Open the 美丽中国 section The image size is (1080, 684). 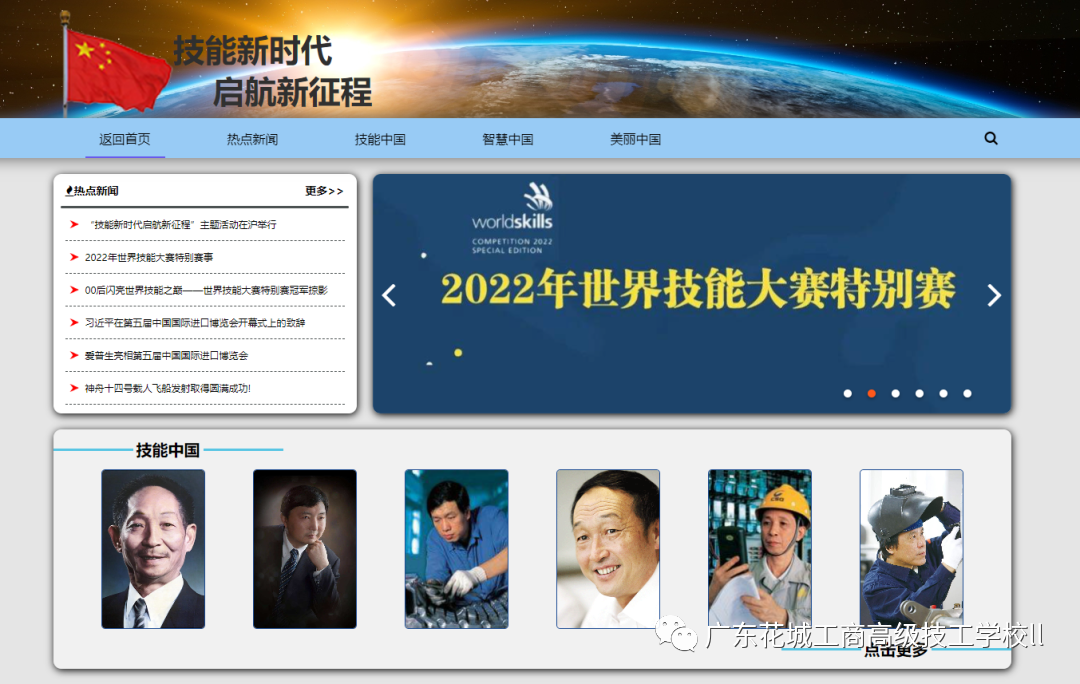tap(634, 138)
